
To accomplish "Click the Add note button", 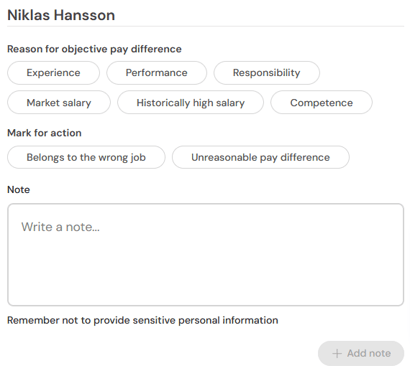I will coord(361,353).
